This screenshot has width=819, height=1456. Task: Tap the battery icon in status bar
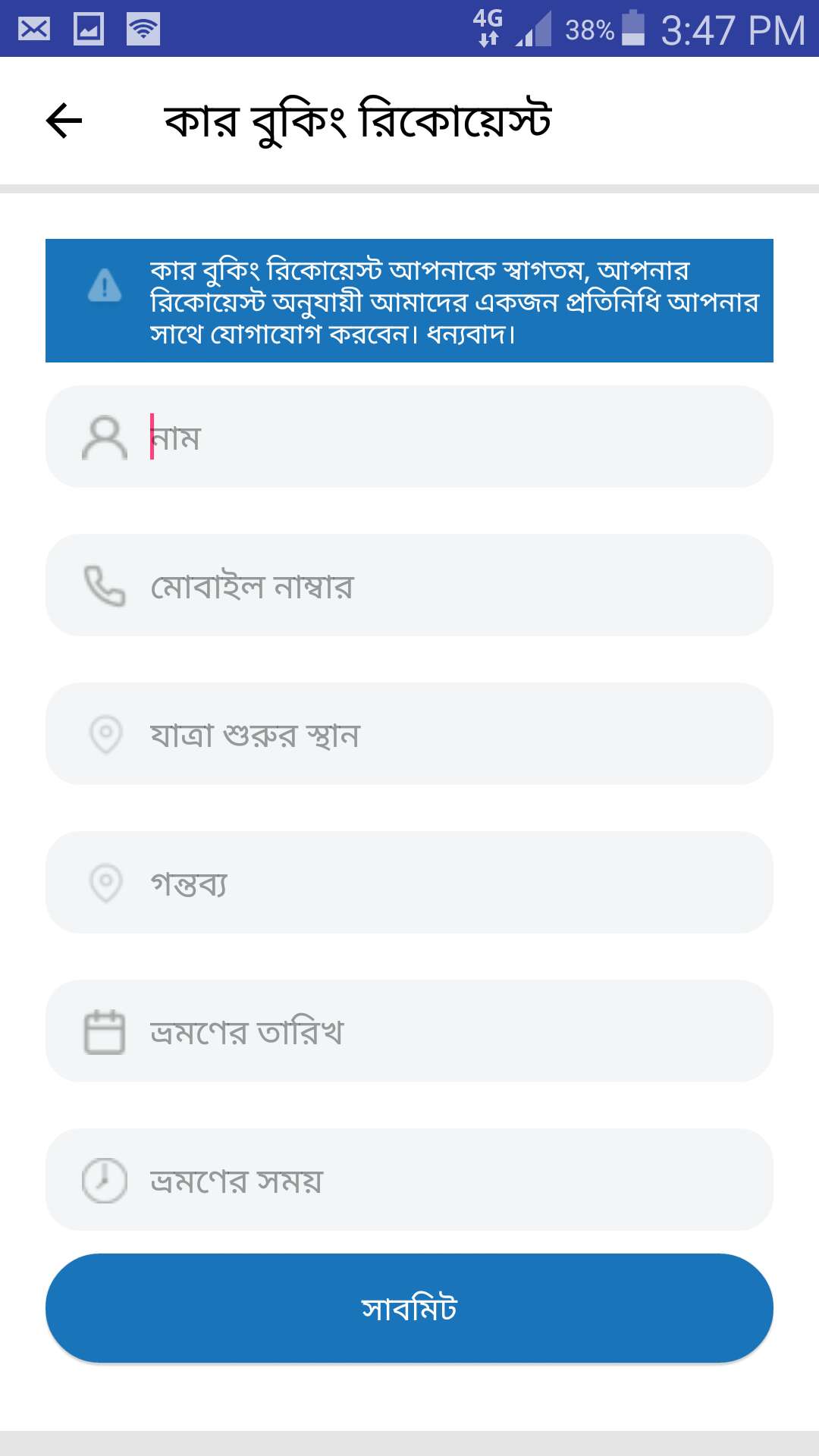click(x=633, y=29)
